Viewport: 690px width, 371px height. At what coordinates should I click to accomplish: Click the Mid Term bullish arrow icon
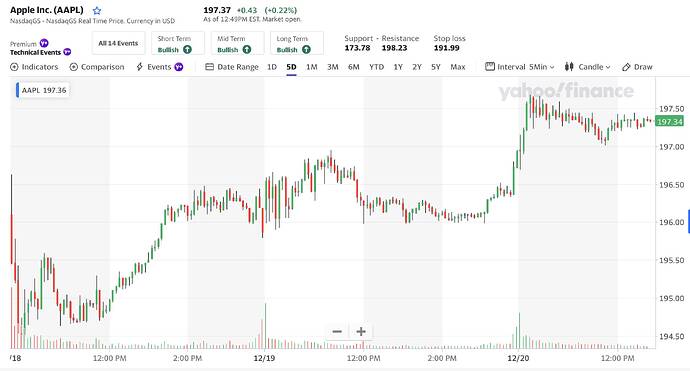[x=247, y=50]
